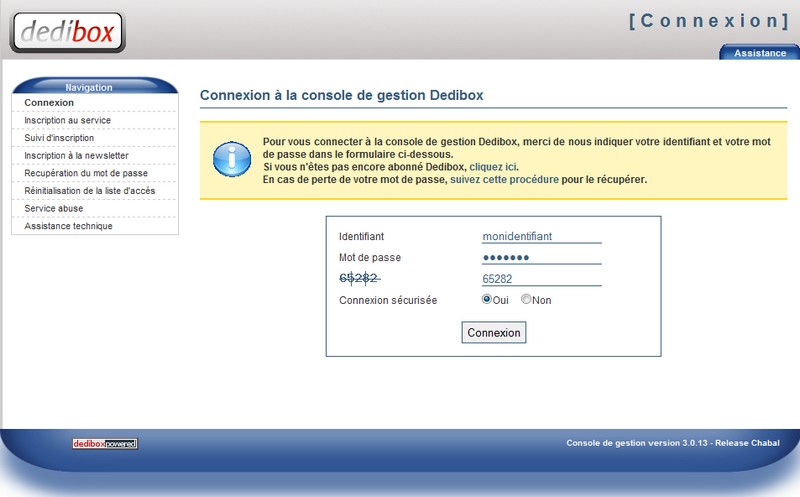Screen dimensions: 800x497
Task: Follow the "suivez cette procédure" link
Action: coord(504,180)
